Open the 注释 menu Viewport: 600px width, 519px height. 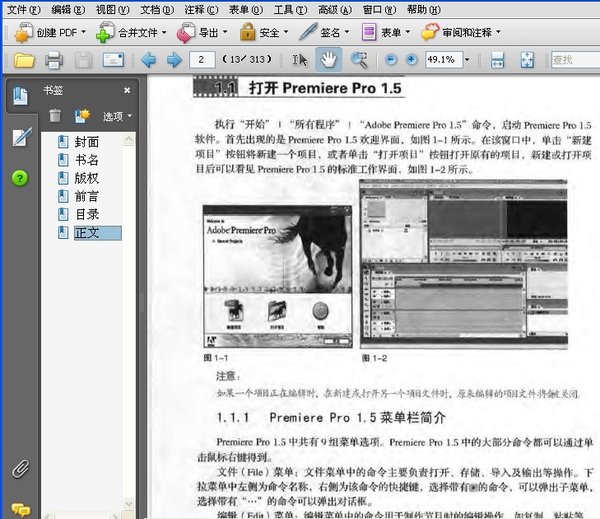click(201, 9)
